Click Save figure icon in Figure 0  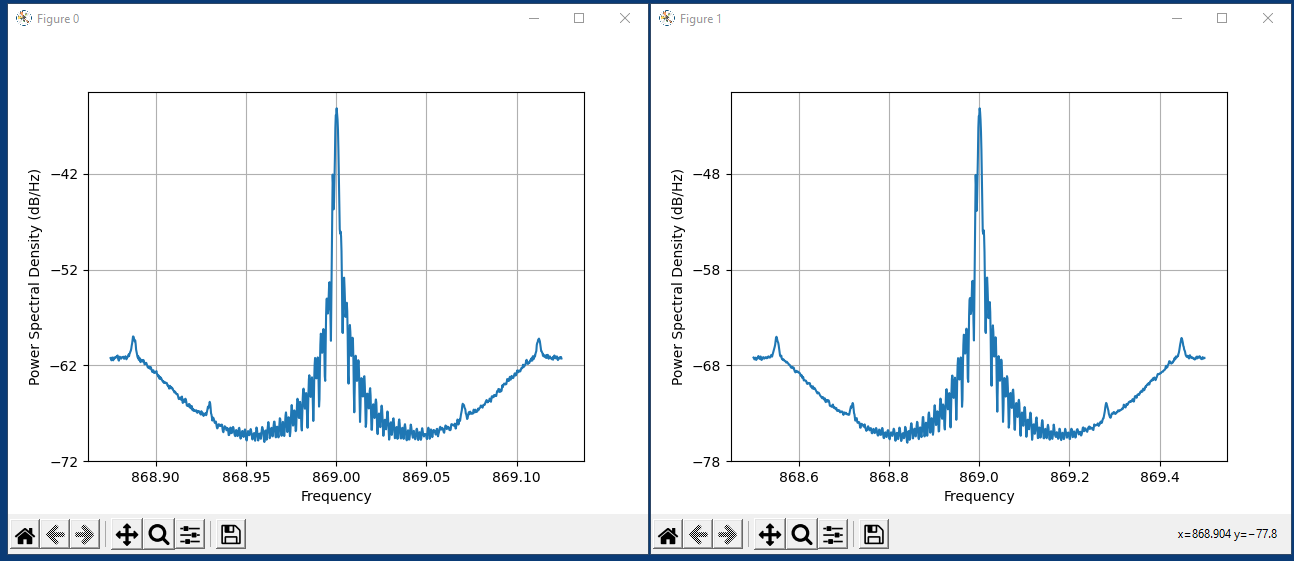tap(231, 535)
